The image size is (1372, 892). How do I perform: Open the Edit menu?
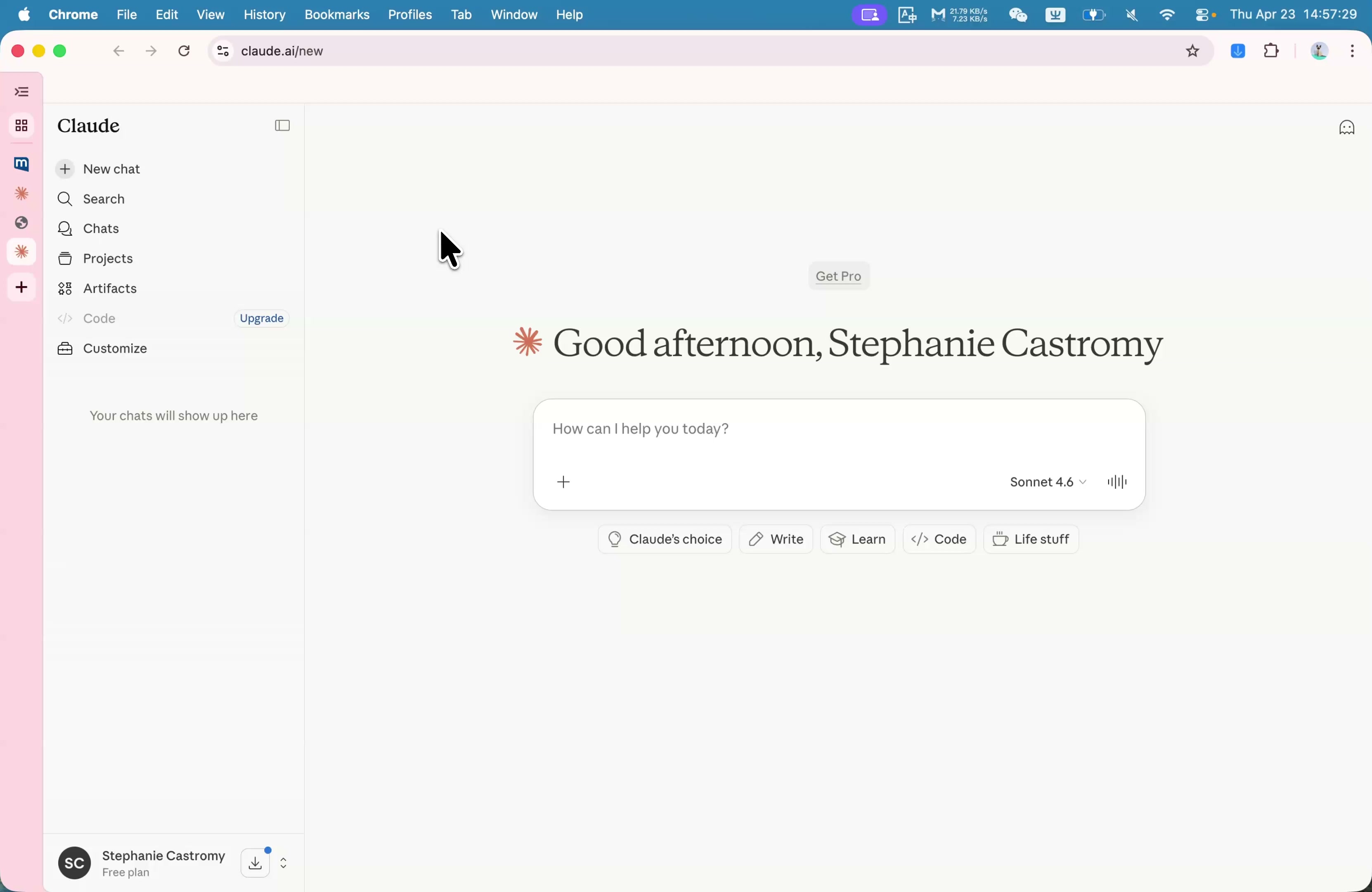pyautogui.click(x=167, y=14)
